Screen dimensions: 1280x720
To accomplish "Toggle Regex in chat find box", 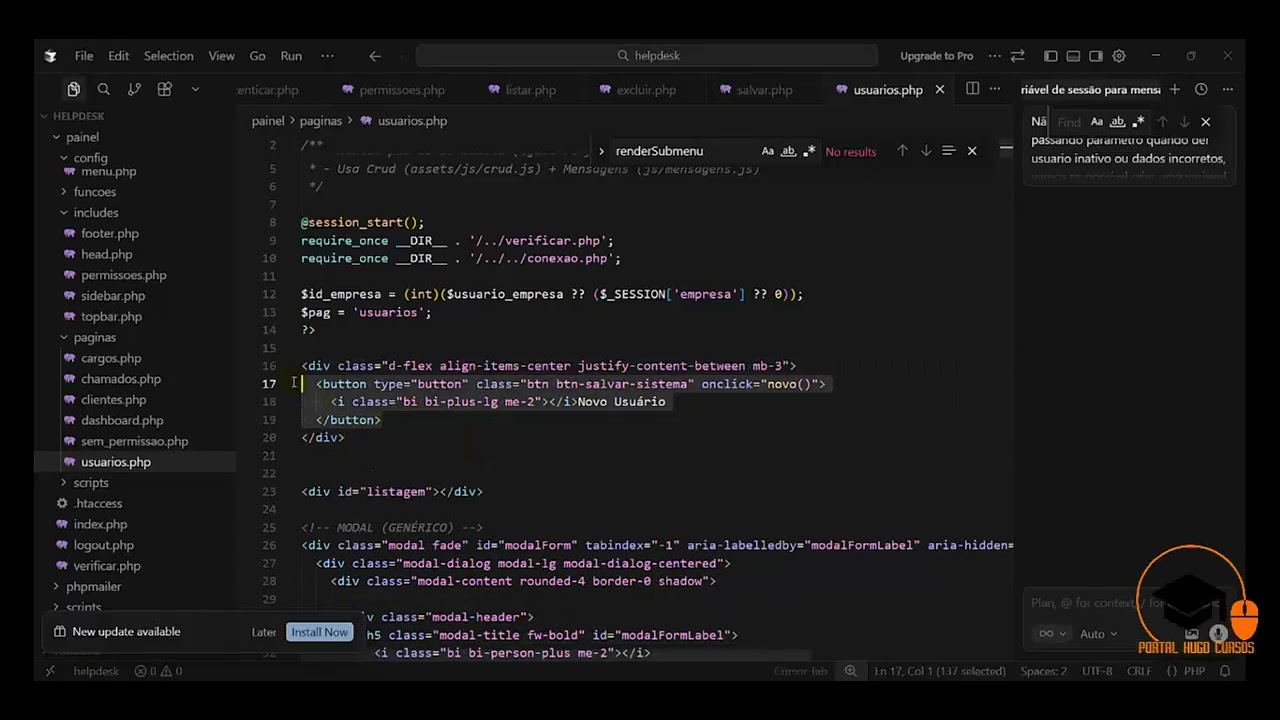I will pyautogui.click(x=1138, y=122).
